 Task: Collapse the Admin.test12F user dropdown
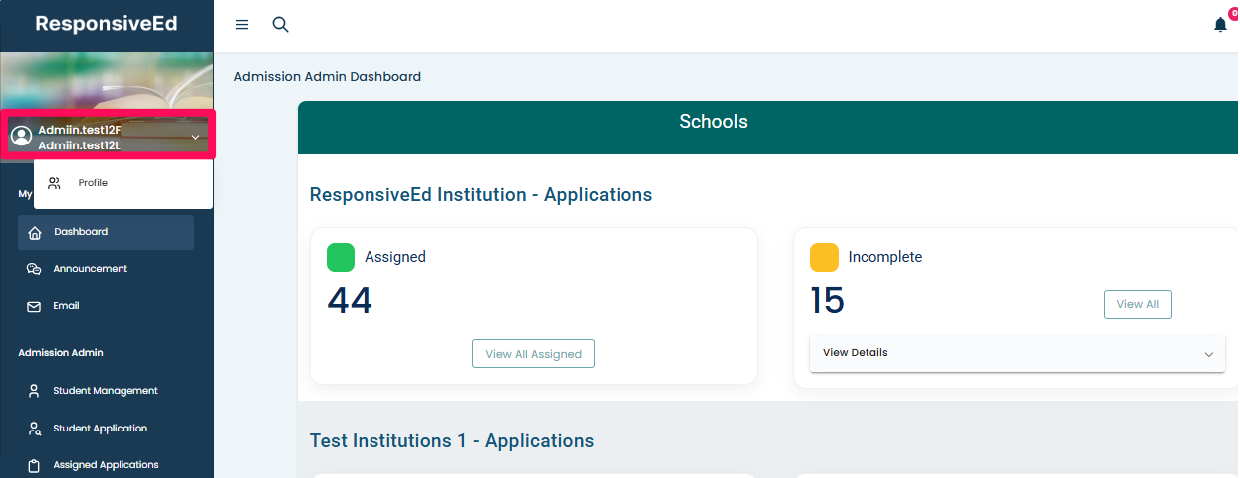tap(195, 137)
